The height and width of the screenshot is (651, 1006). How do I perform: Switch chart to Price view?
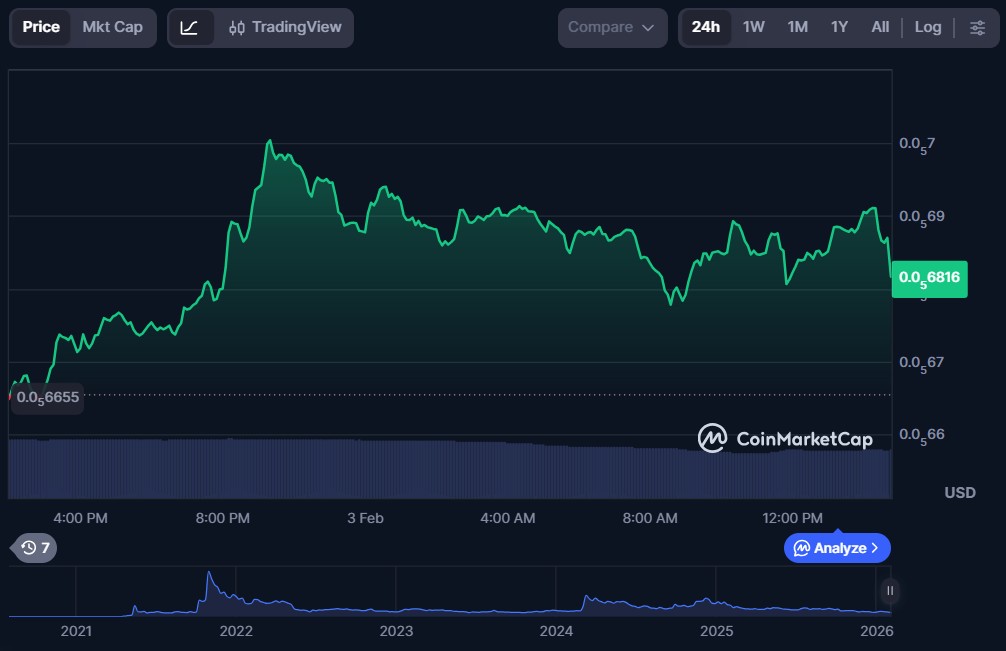(41, 27)
